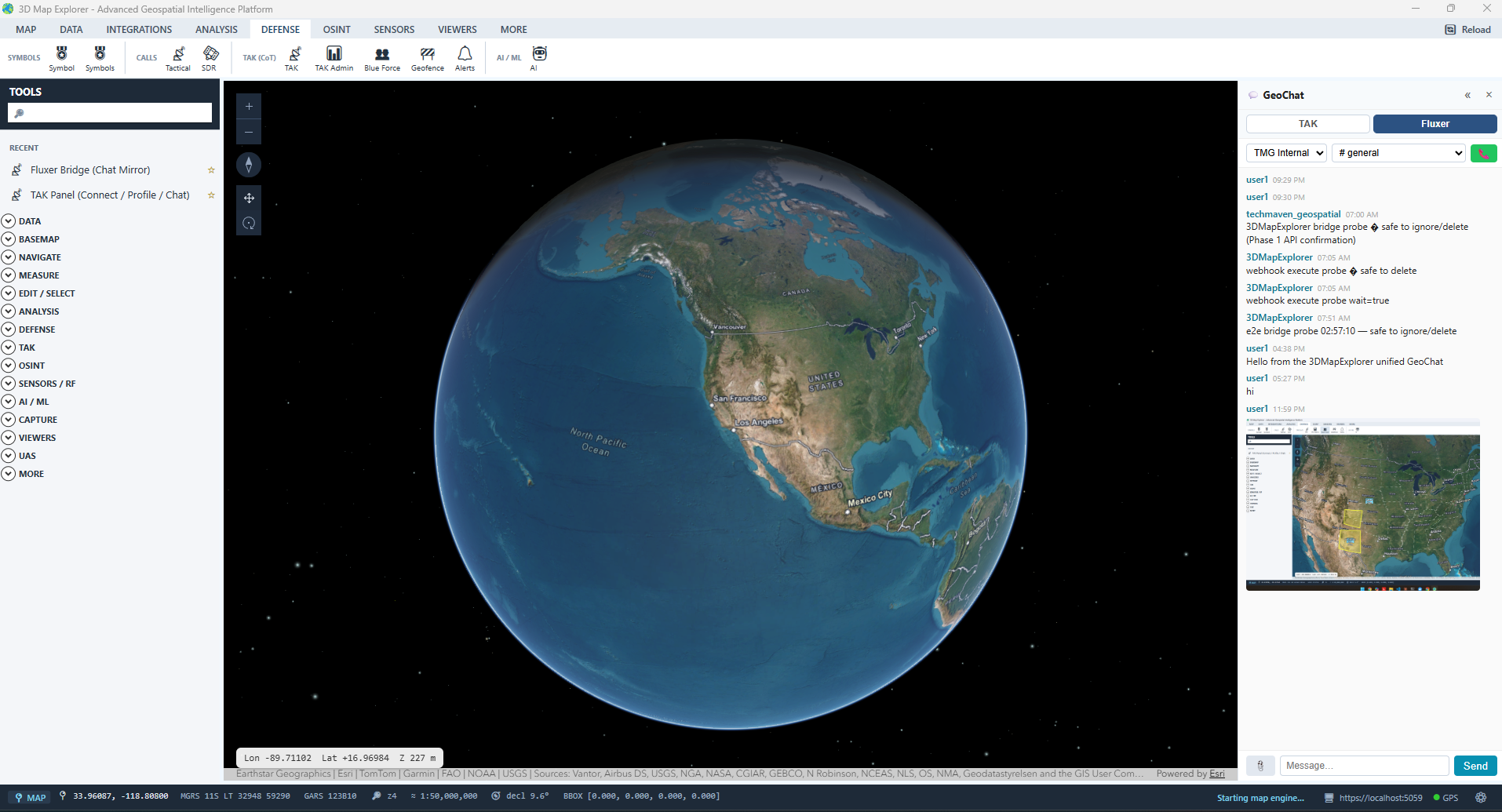Click the zoom level z4 indicator
Image resolution: width=1502 pixels, height=812 pixels.
(x=385, y=796)
